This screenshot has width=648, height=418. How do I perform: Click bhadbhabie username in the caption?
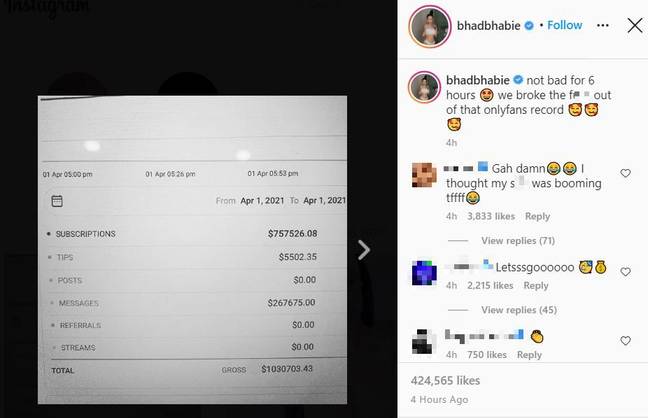(x=477, y=80)
